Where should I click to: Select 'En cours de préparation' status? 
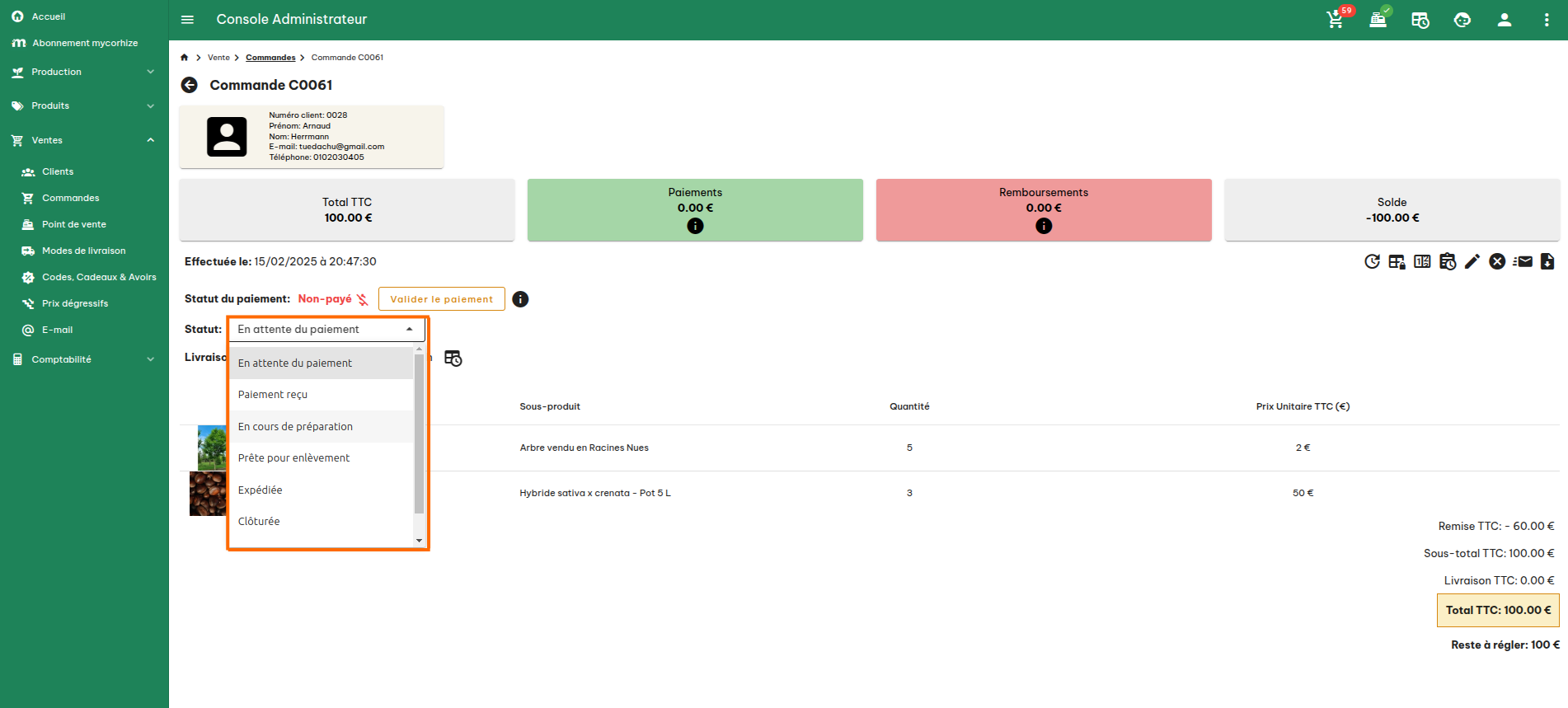[x=321, y=426]
